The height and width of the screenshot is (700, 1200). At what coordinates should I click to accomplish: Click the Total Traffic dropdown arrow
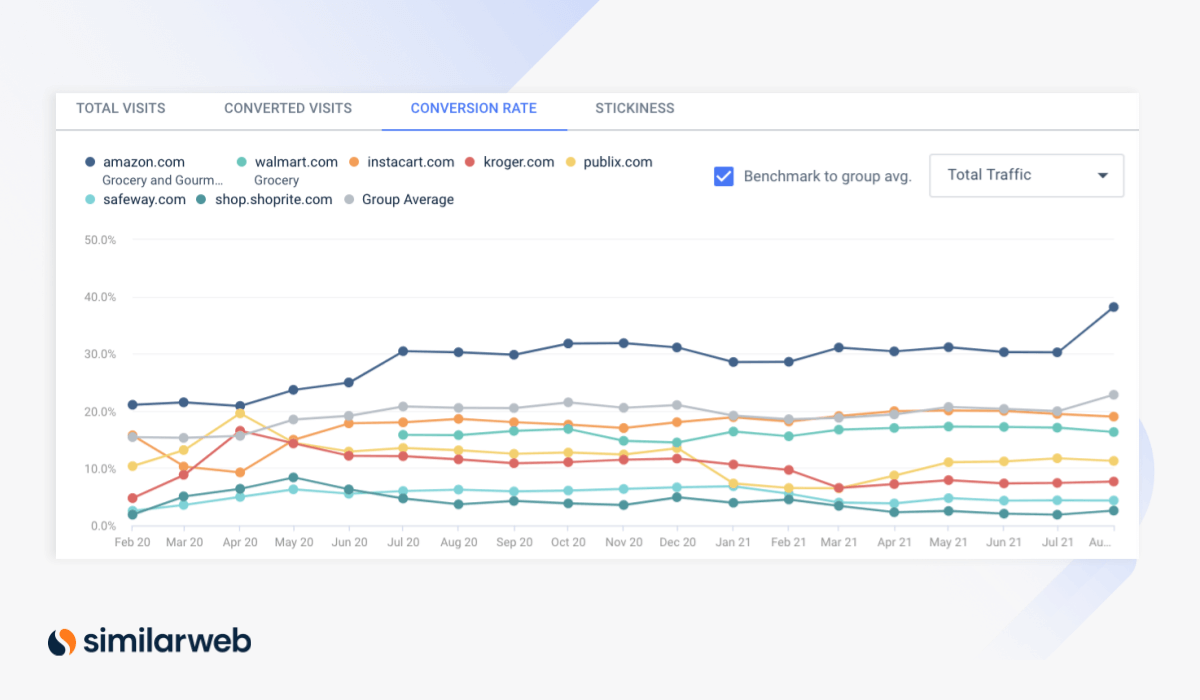tap(1103, 176)
